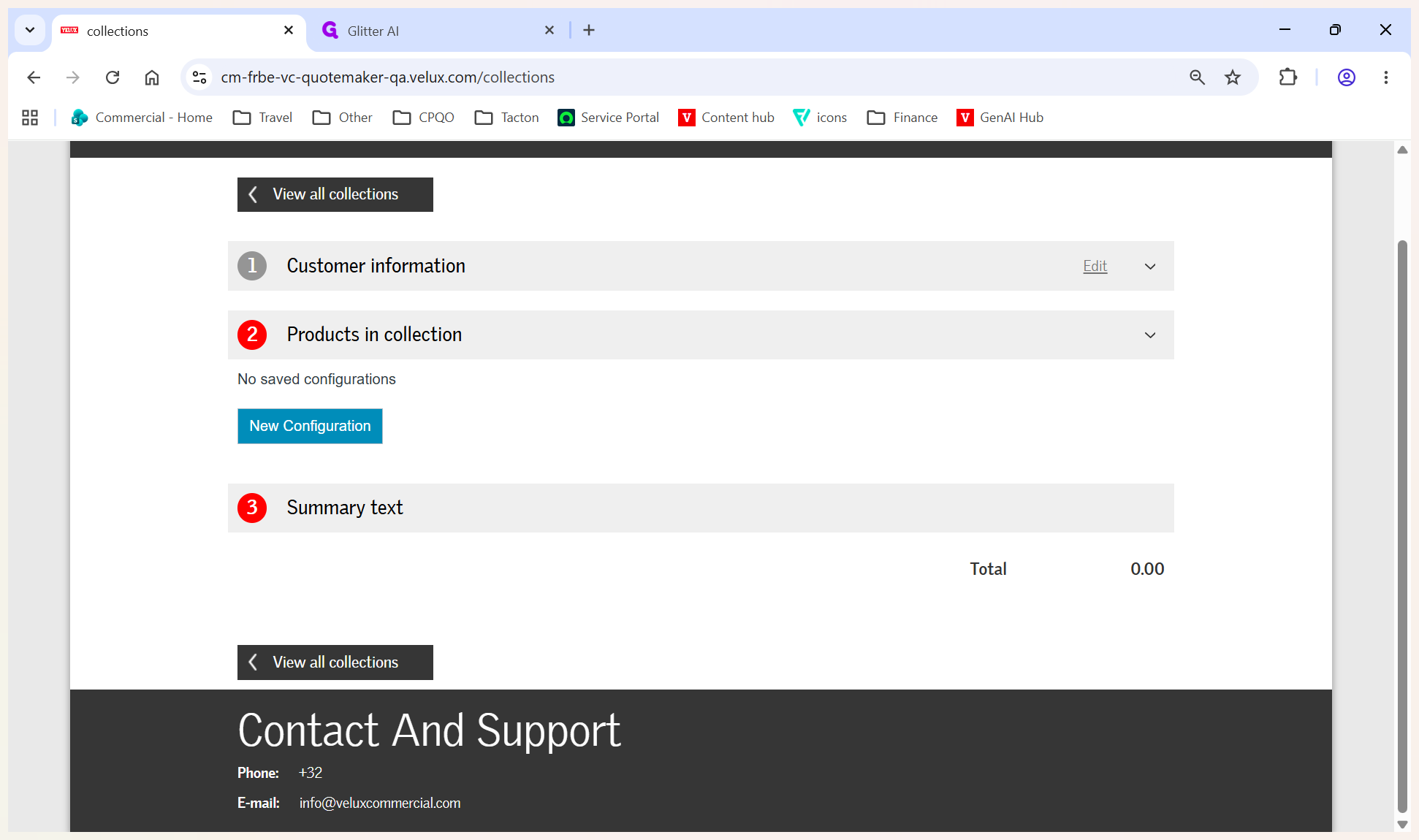The width and height of the screenshot is (1419, 840).
Task: Click the info@veluxcommercial.com email
Action: coord(380,803)
